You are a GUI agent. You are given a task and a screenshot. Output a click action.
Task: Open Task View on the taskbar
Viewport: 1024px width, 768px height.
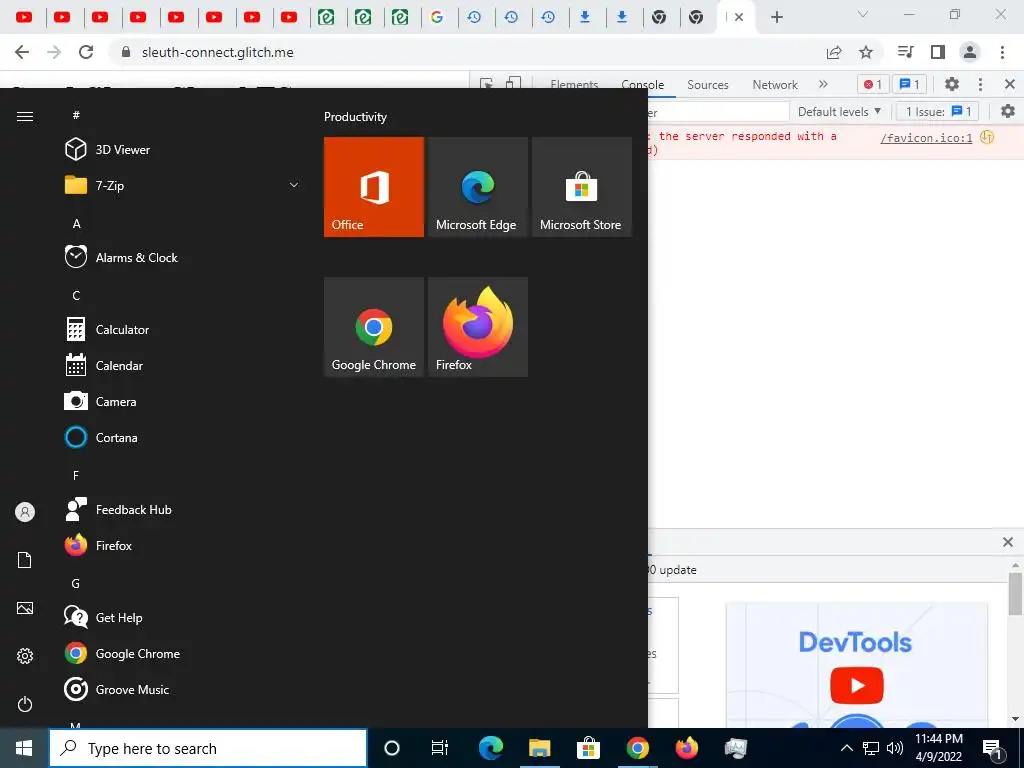440,748
